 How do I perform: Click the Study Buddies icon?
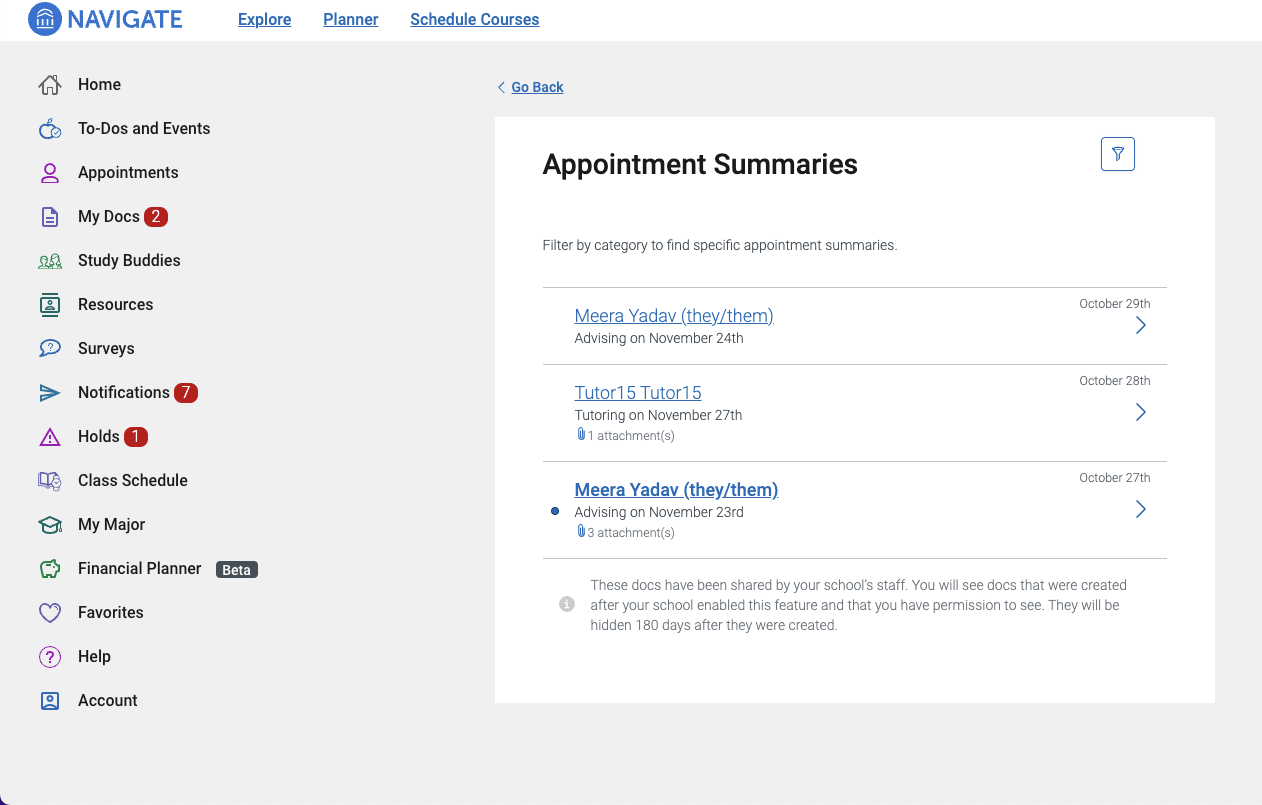[x=50, y=260]
